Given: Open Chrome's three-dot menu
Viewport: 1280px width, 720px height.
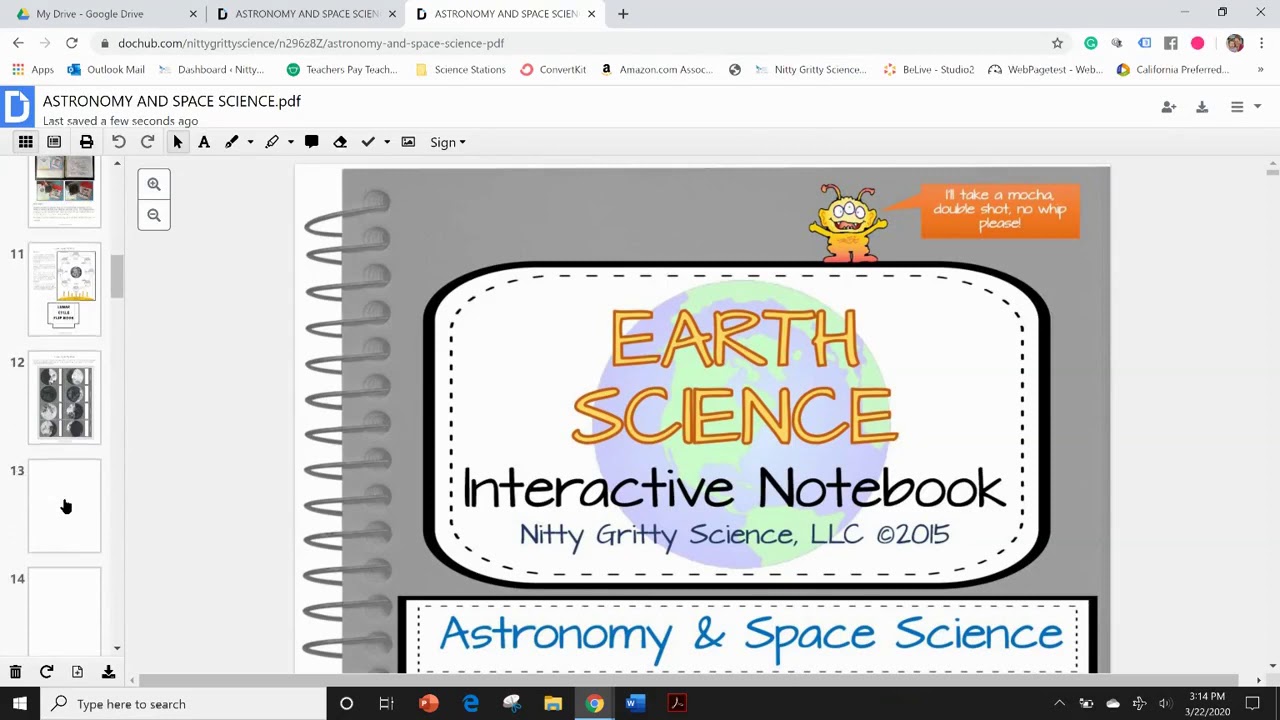Looking at the screenshot, I should 1263,43.
